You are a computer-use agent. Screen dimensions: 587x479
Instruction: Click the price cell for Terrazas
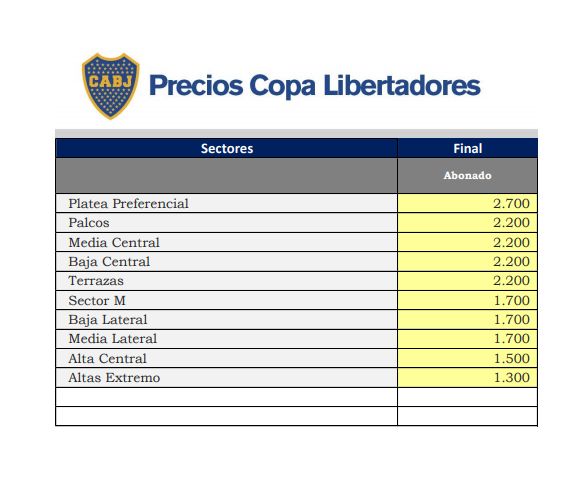point(468,281)
